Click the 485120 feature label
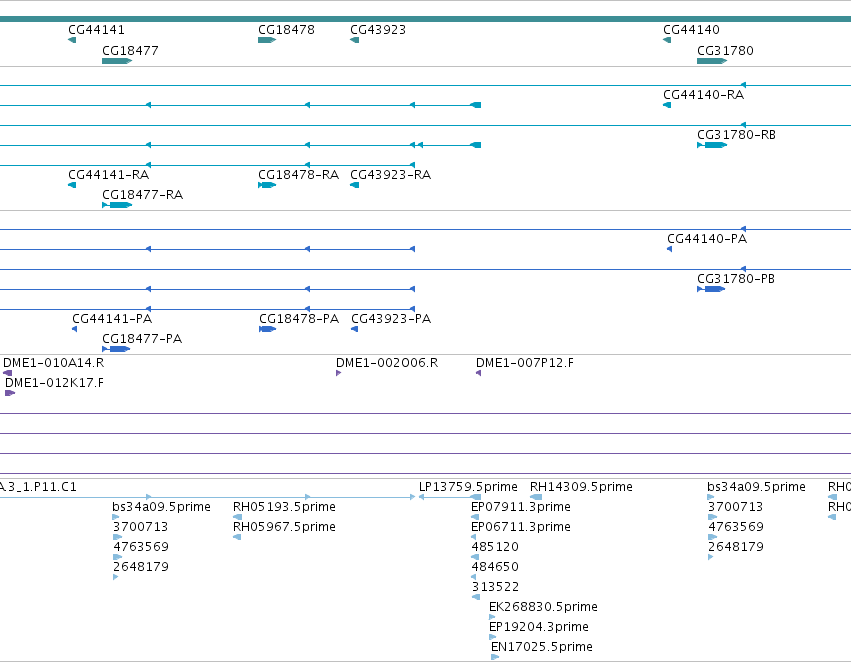 click(x=495, y=547)
